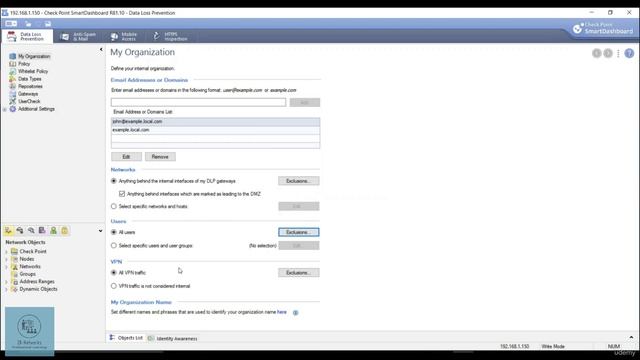Open Networks Exclusions button

tap(298, 181)
